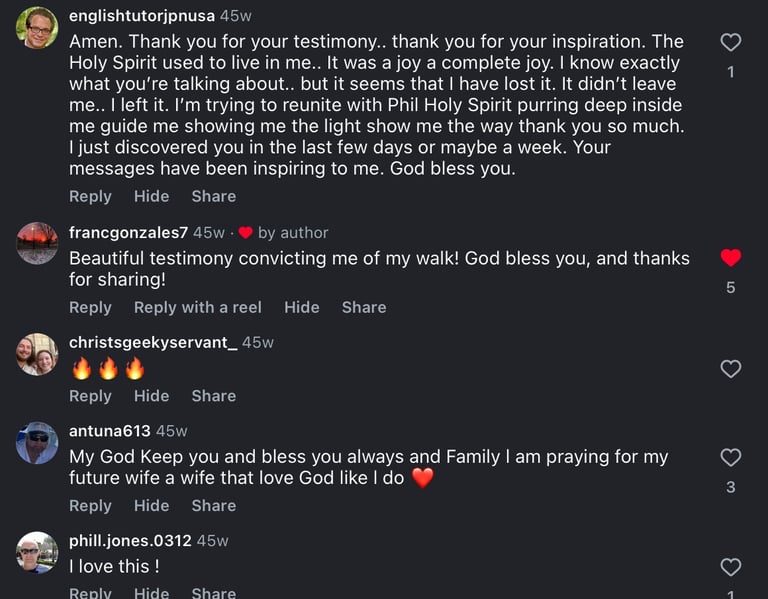View christsgeekyservant_ profile photo

point(37,354)
